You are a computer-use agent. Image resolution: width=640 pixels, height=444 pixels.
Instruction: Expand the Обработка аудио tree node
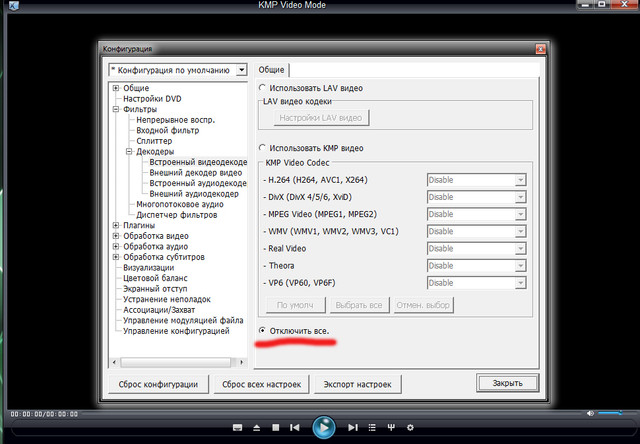(x=116, y=246)
